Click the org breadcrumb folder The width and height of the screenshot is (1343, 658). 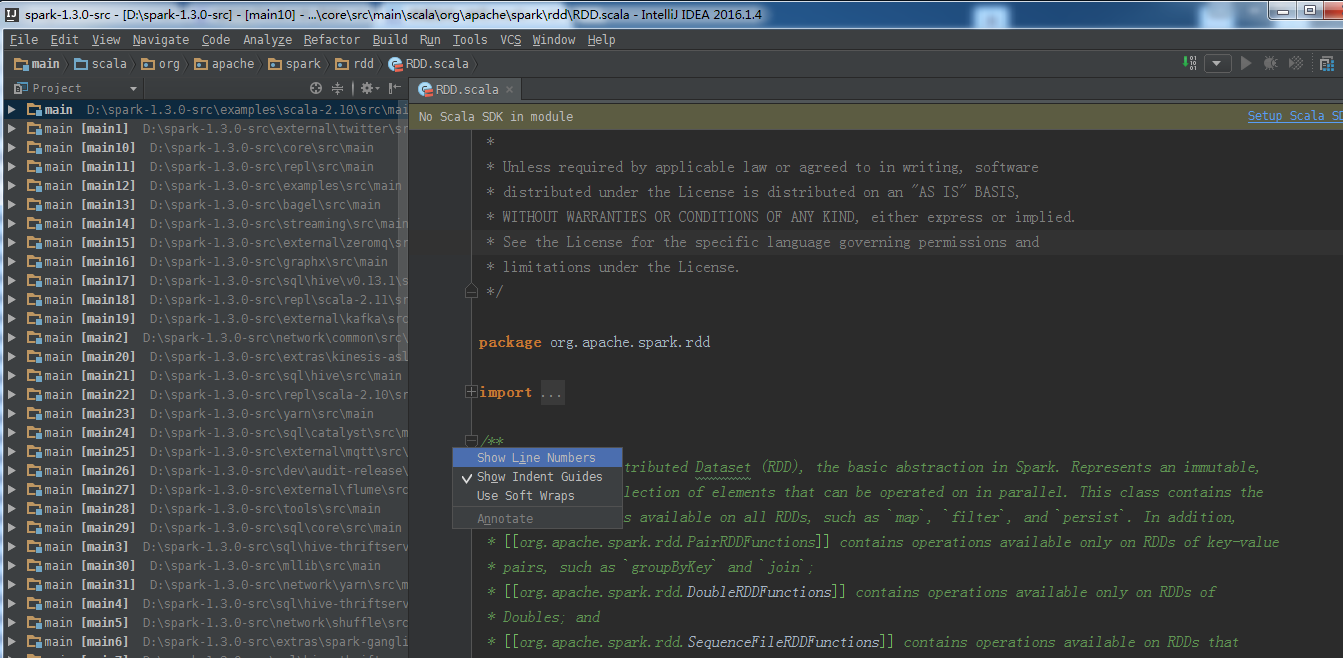point(161,63)
